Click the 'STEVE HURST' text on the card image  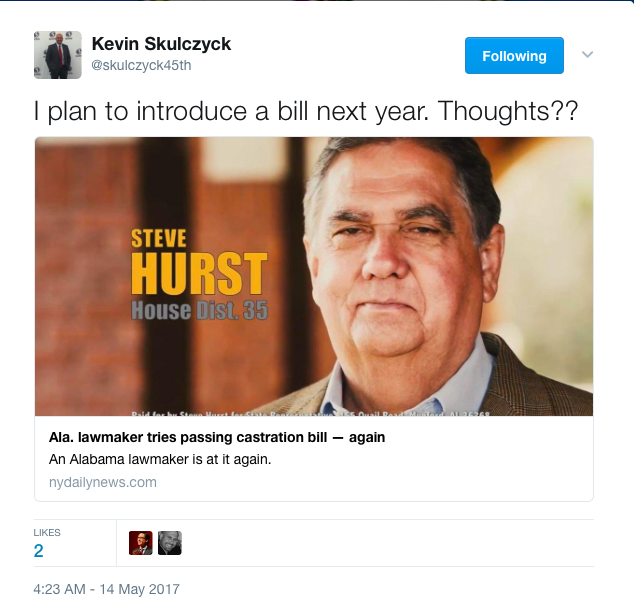click(199, 262)
